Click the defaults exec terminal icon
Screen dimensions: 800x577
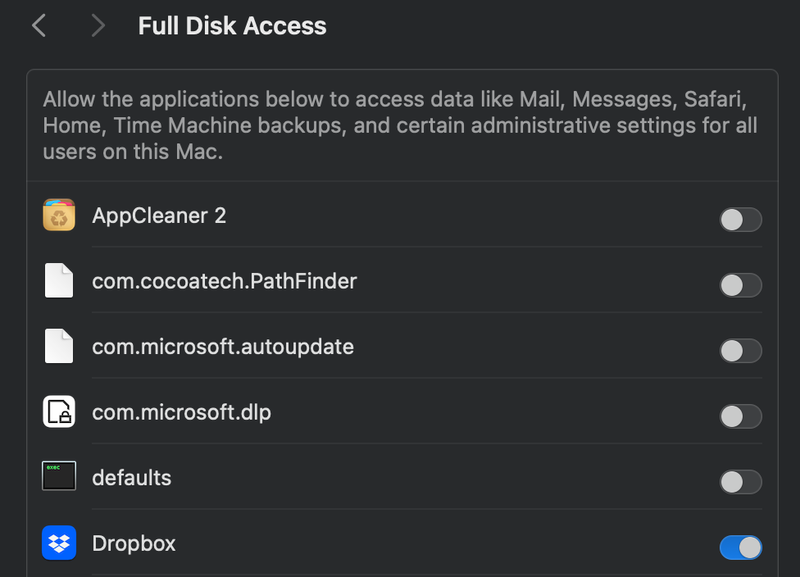point(60,477)
